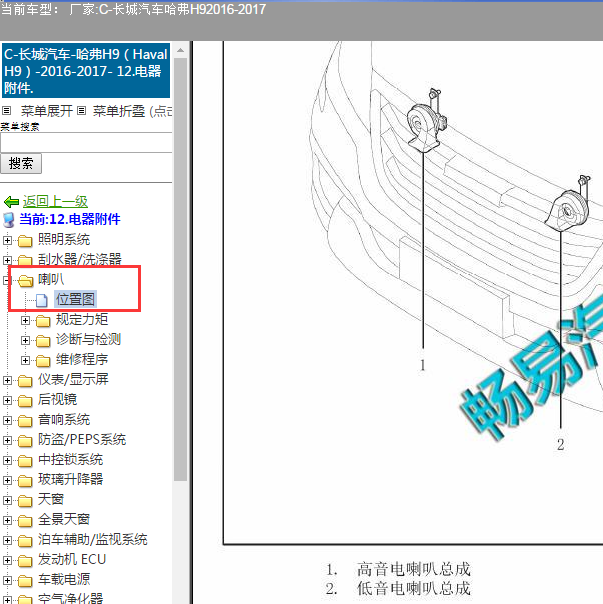Expand the 防盗/PEPS系统 tree node
The image size is (603, 604).
(x=7, y=441)
